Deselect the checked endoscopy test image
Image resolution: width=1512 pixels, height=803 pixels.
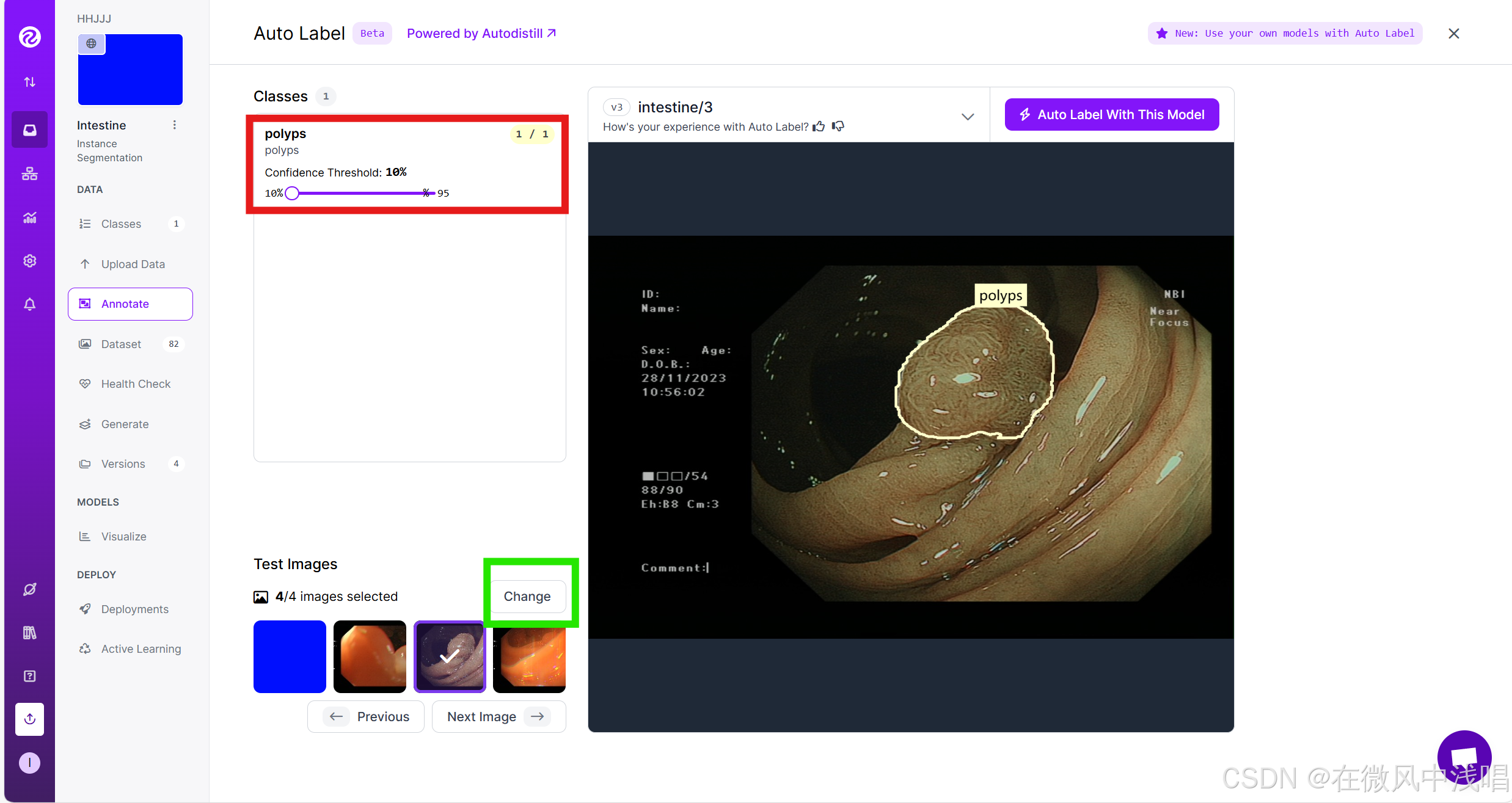click(x=450, y=656)
